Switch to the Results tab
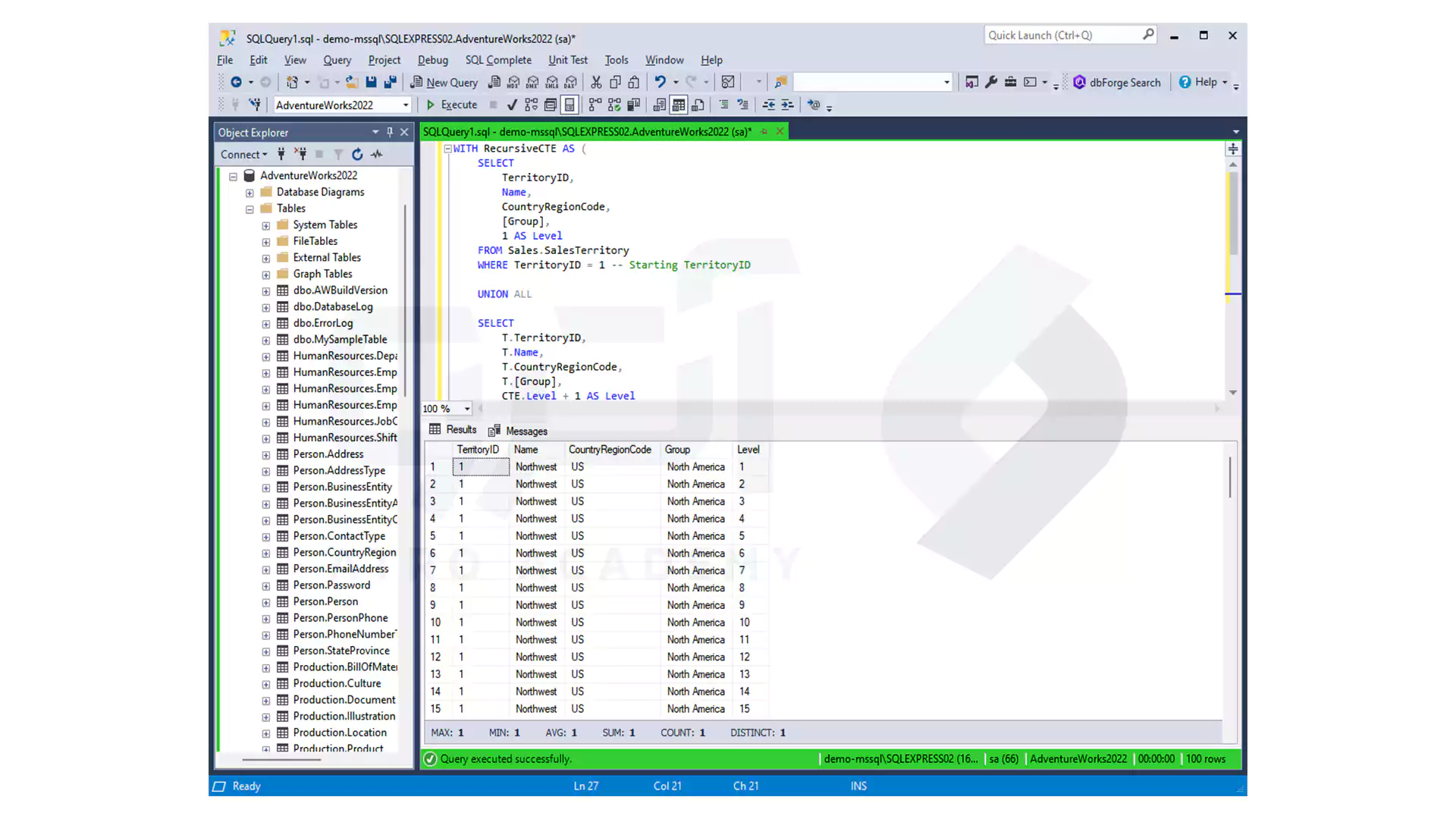 tap(453, 430)
